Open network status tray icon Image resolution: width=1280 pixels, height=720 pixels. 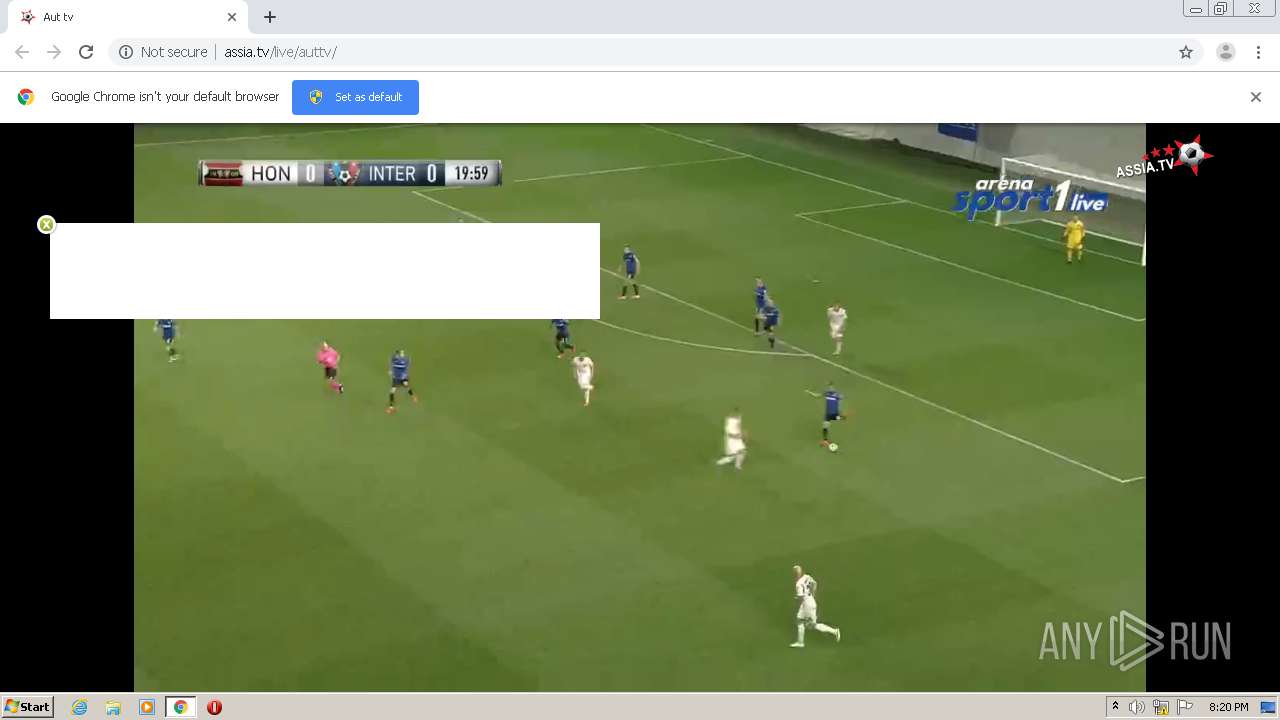(x=1161, y=707)
